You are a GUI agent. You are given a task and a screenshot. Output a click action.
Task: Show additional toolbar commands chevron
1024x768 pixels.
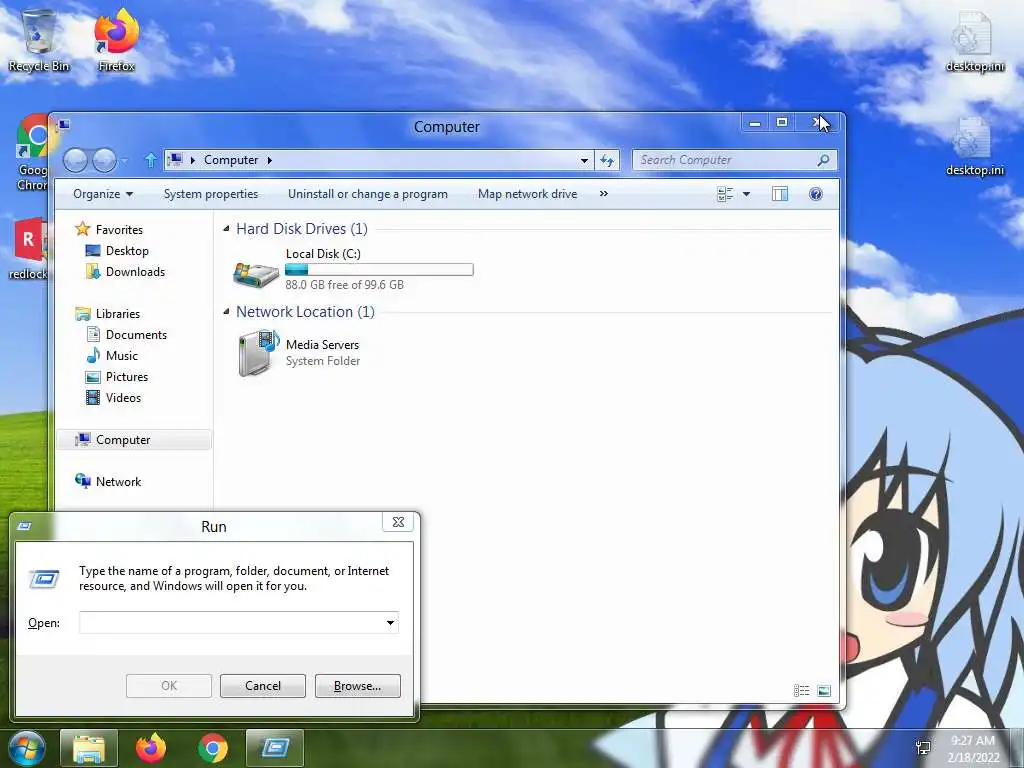coord(603,194)
